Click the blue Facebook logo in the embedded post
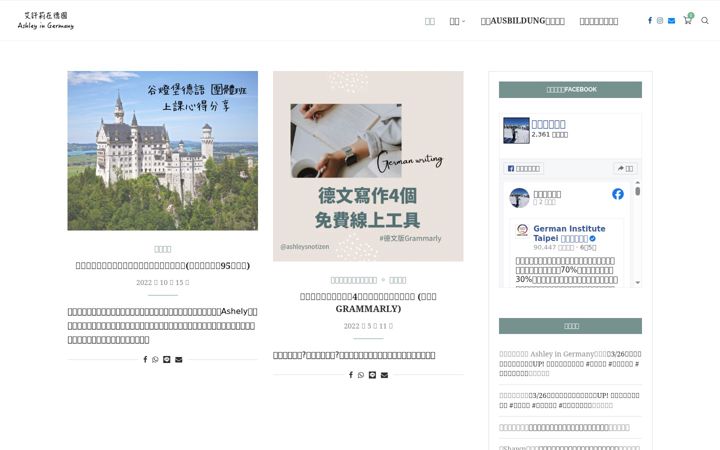 pyautogui.click(x=618, y=194)
